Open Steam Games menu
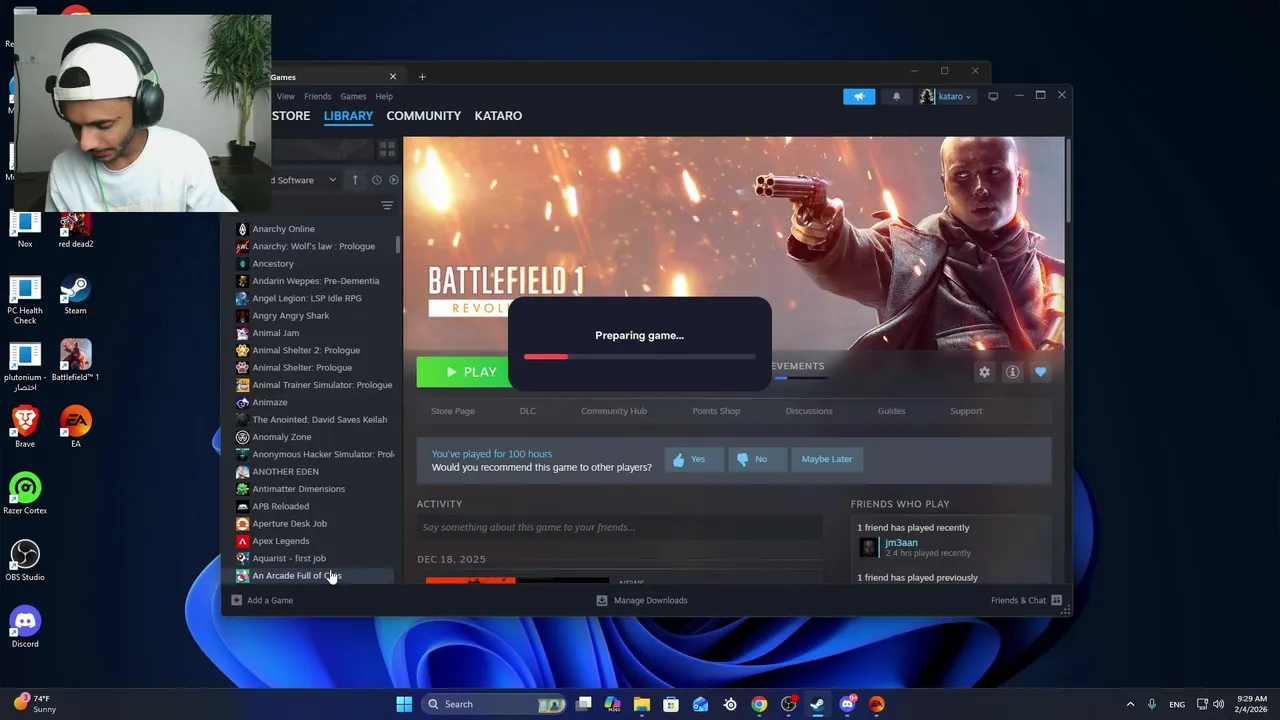The height and width of the screenshot is (720, 1280). pos(353,96)
